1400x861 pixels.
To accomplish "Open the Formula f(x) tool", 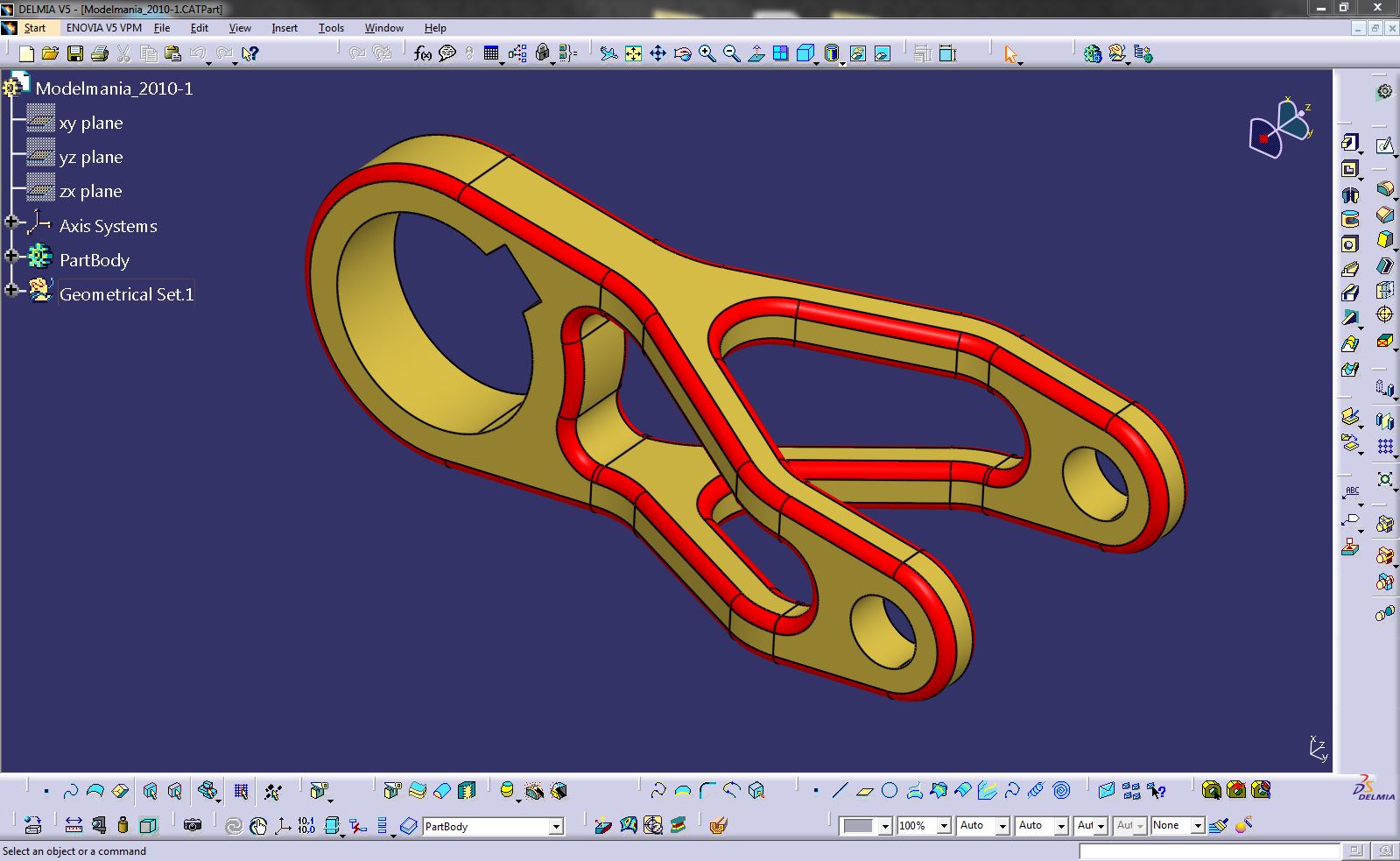I will (x=423, y=53).
